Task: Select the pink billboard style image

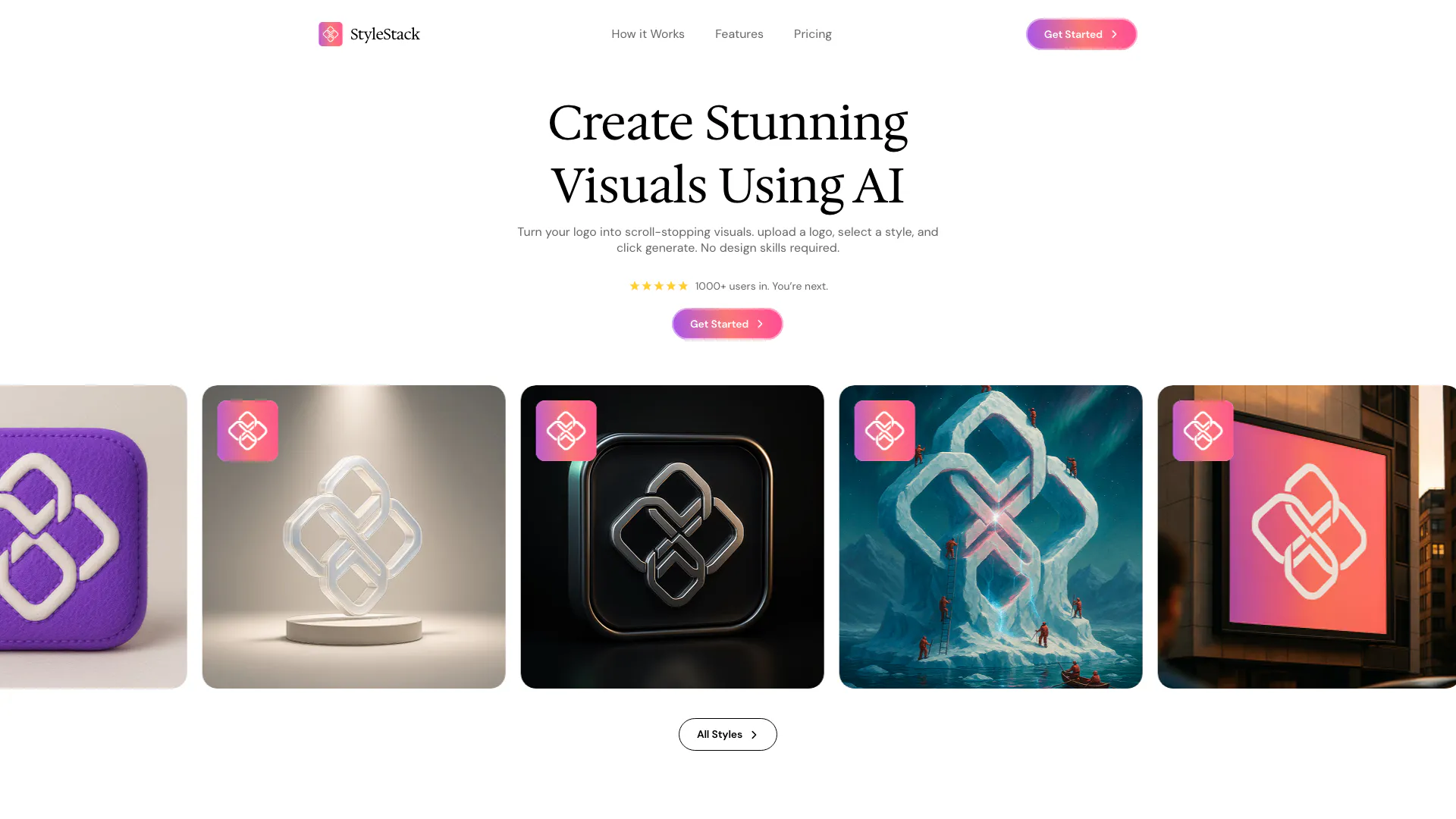Action: click(1307, 537)
